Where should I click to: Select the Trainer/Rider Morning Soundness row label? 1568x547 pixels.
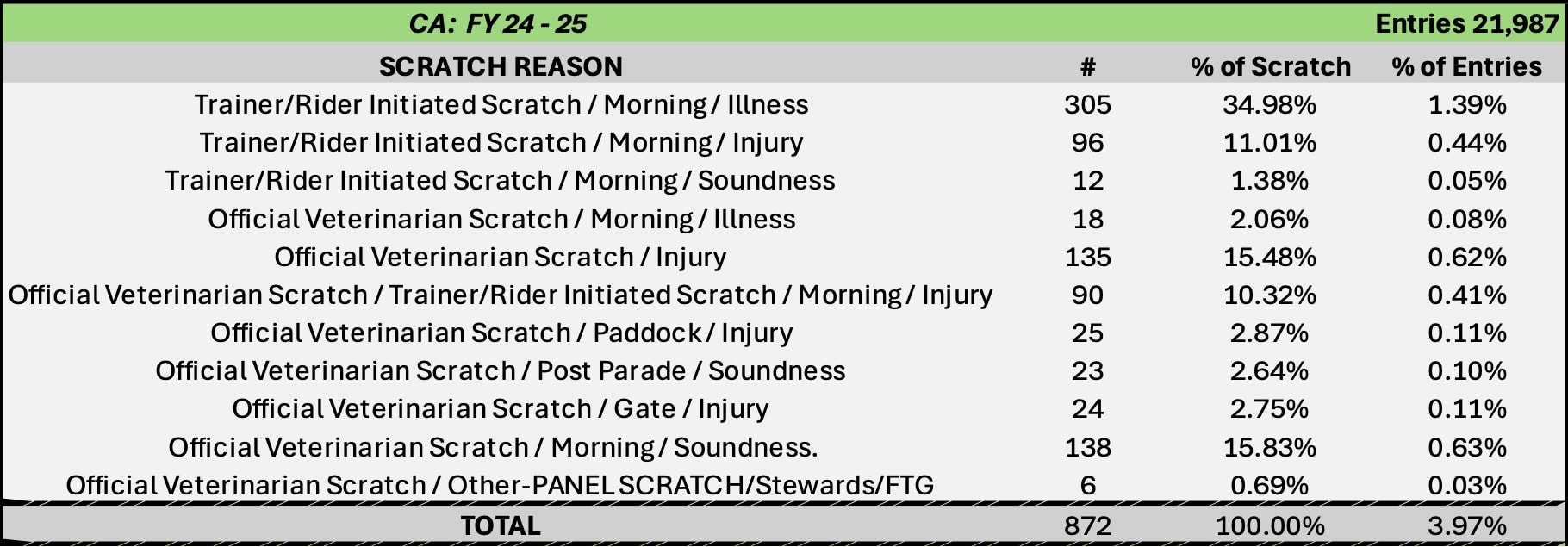[x=500, y=180]
